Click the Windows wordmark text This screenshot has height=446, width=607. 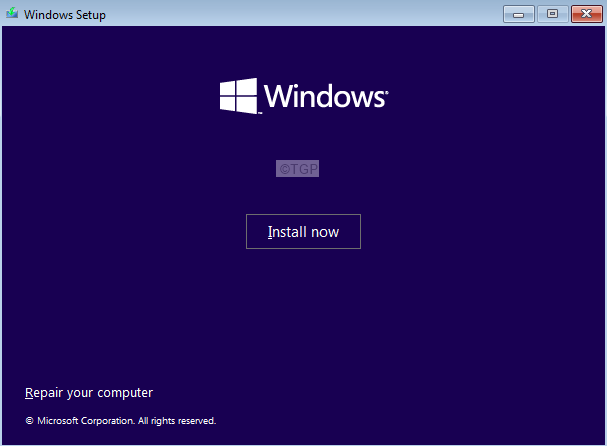point(324,97)
